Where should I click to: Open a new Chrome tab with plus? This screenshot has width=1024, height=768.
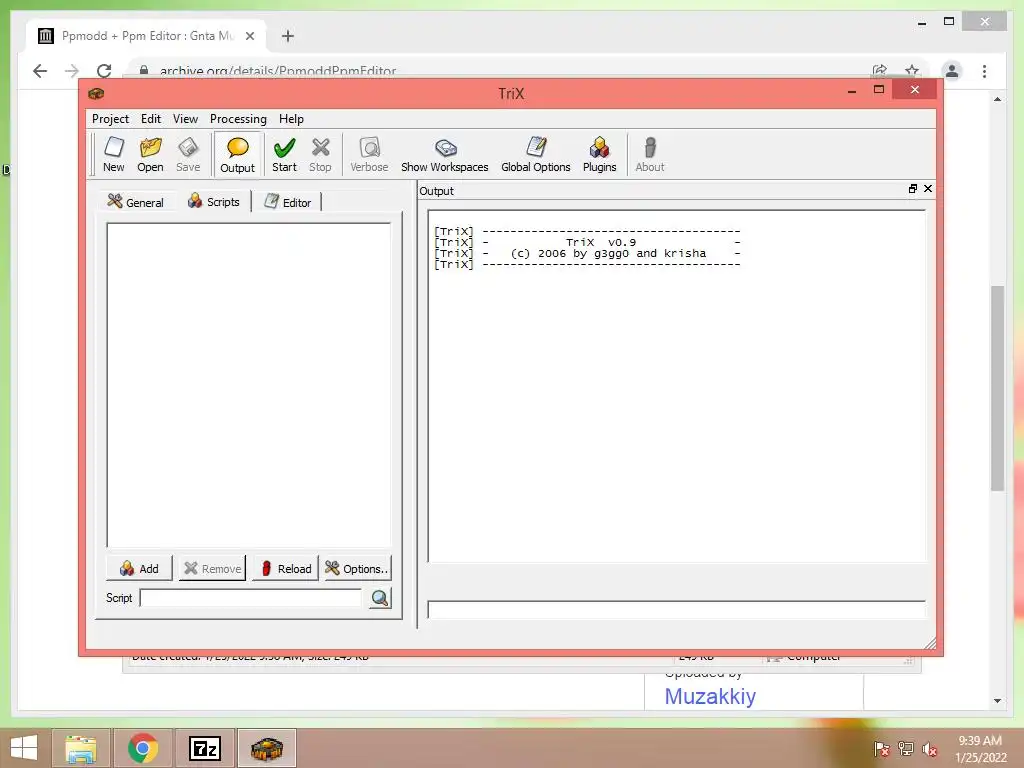(288, 36)
